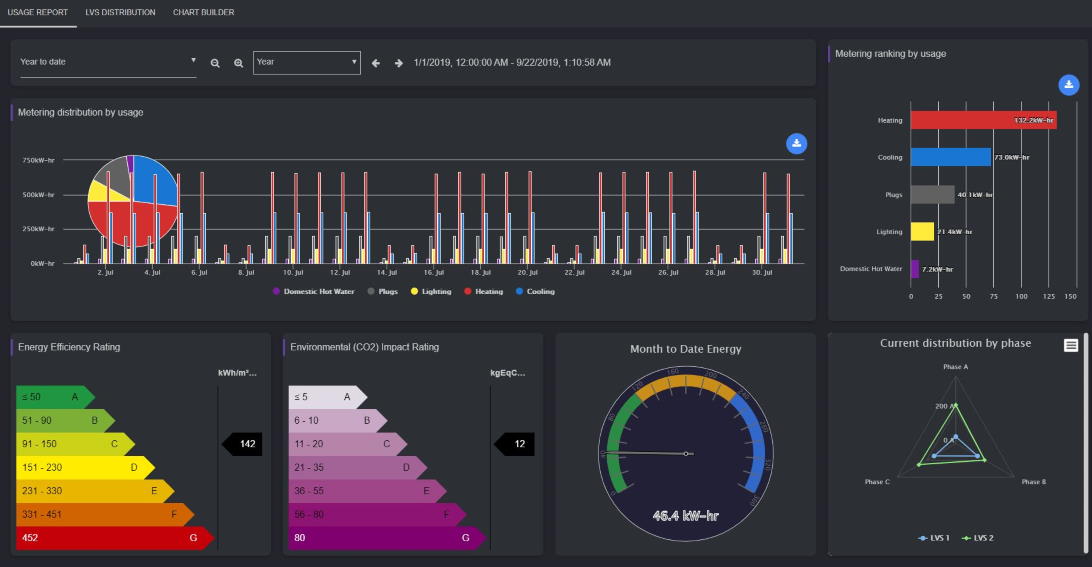Toggle LVS 2 series in phase chart
Screen dimensions: 1092x567
click(x=978, y=538)
